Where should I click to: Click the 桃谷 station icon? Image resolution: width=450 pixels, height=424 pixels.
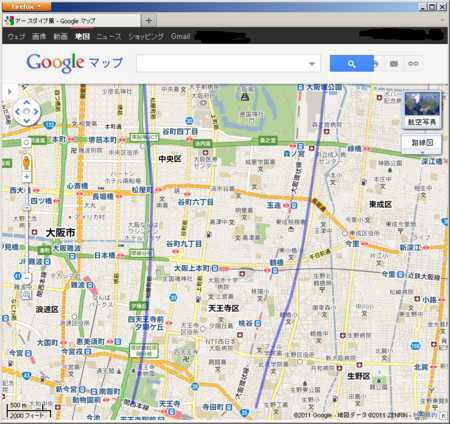pos(258,323)
